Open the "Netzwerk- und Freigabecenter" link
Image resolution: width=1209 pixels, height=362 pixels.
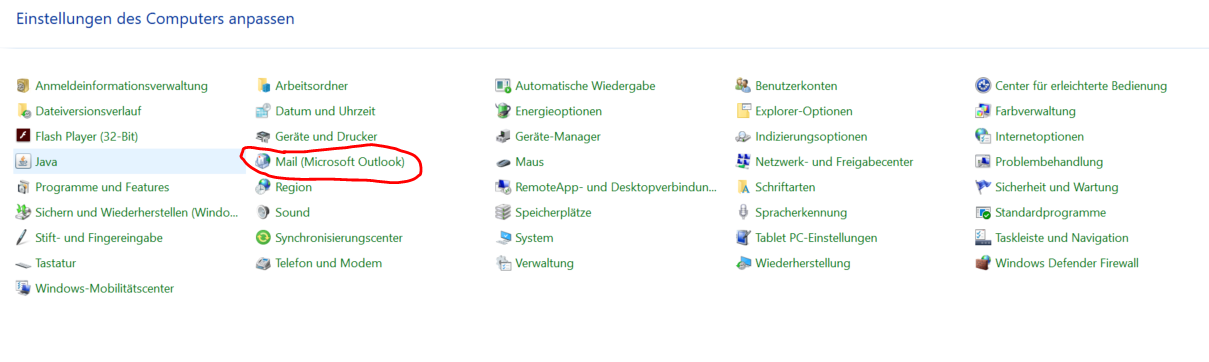(834, 162)
